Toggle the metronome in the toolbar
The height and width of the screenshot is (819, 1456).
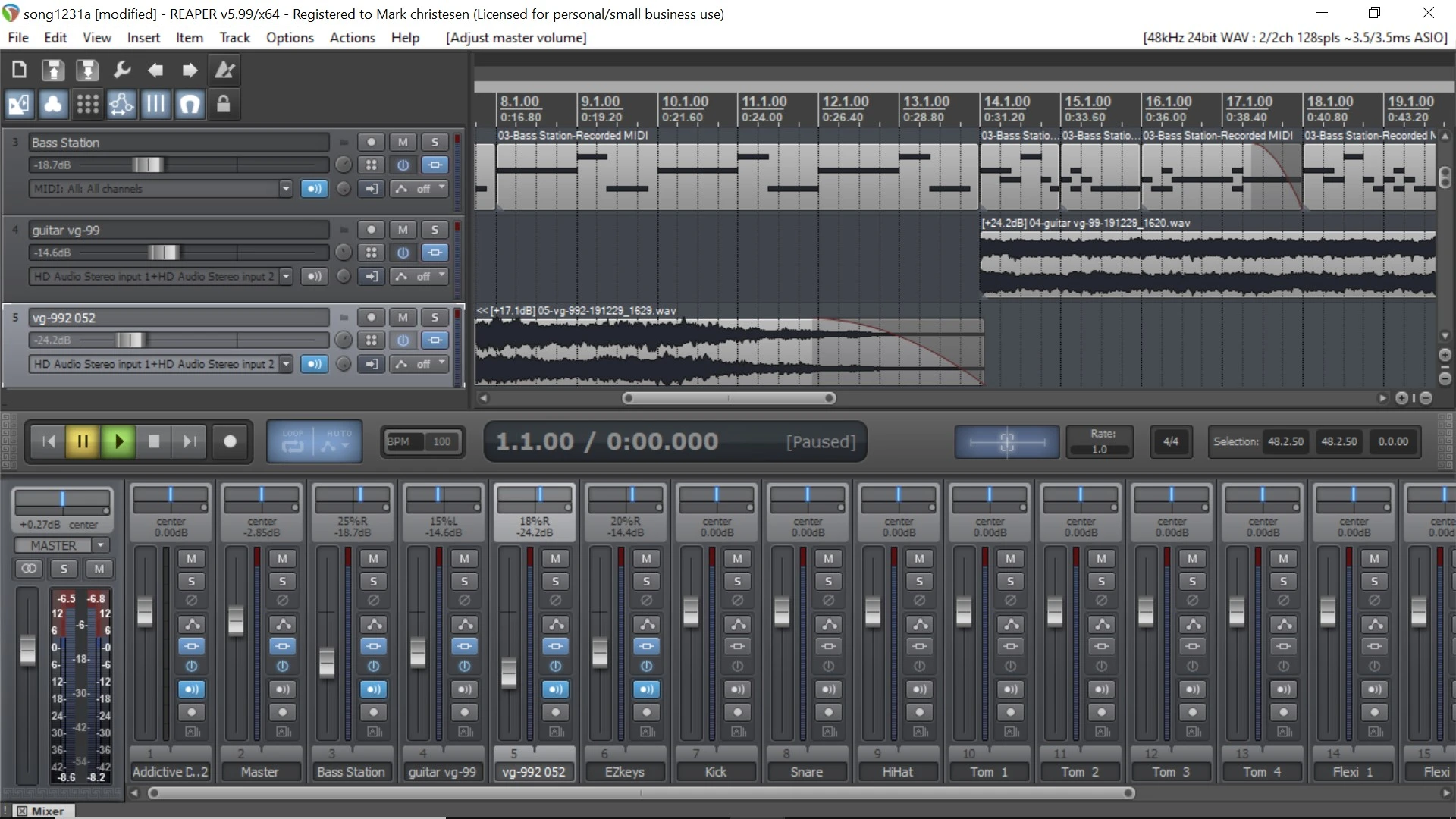click(x=224, y=71)
